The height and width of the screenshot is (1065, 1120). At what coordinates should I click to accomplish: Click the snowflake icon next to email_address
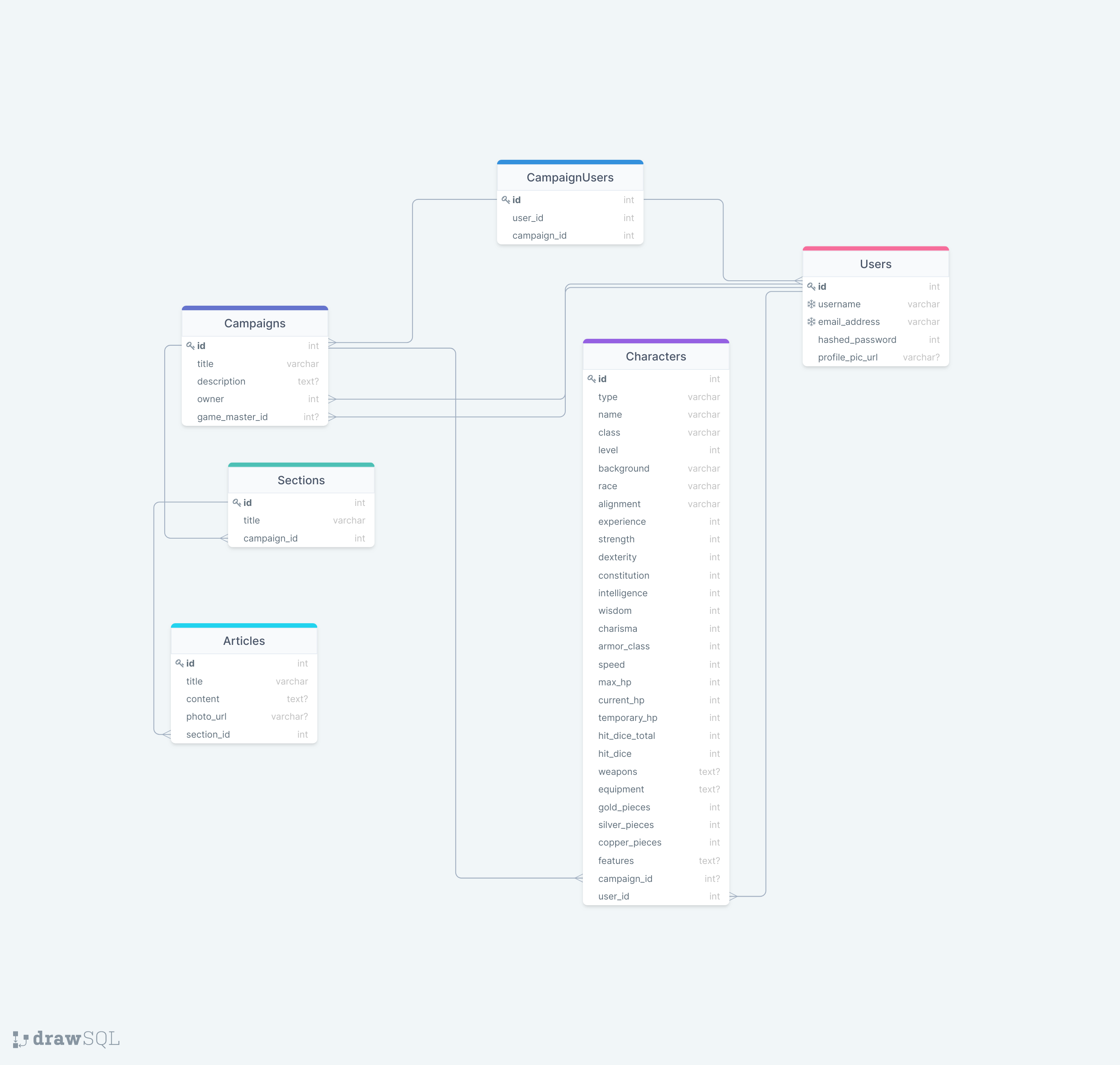pyautogui.click(x=812, y=322)
